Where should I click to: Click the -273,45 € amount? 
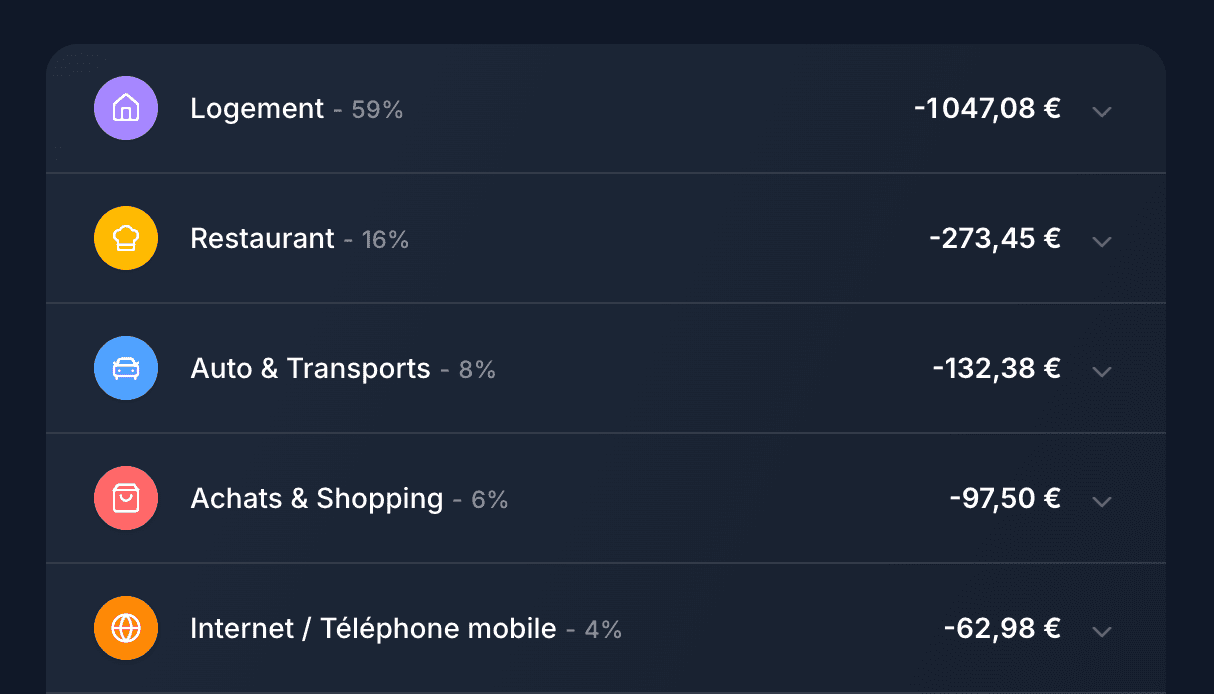pos(995,238)
